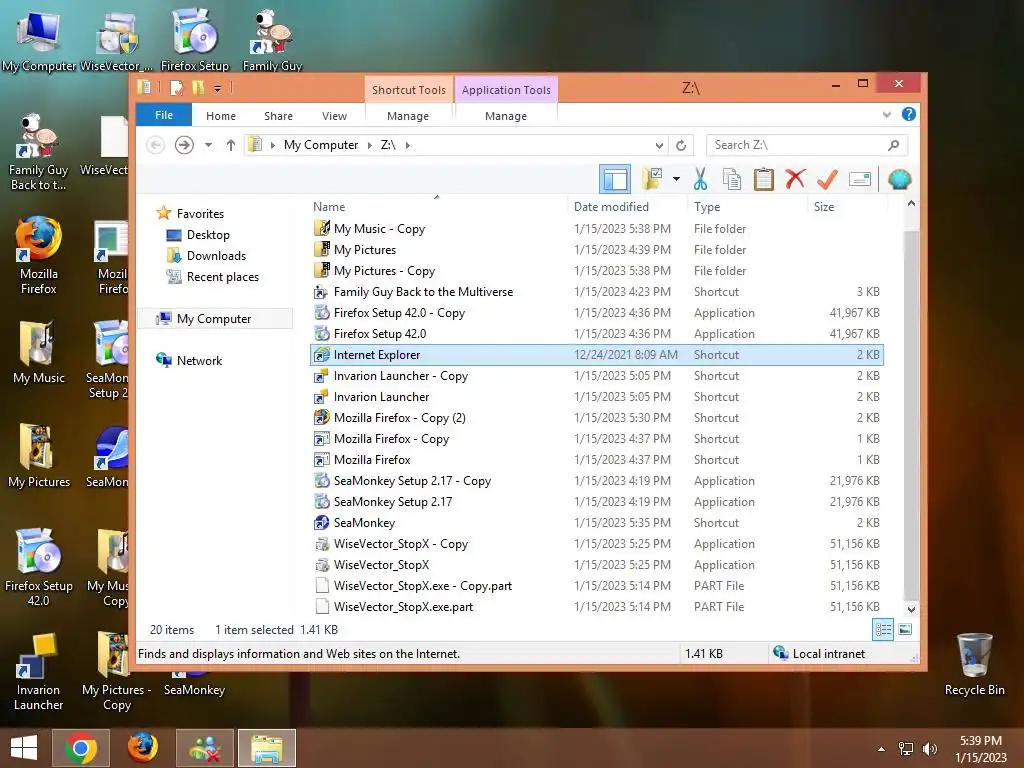Screen dimensions: 1024x768
Task: Click the Cut scissors icon
Action: point(701,178)
